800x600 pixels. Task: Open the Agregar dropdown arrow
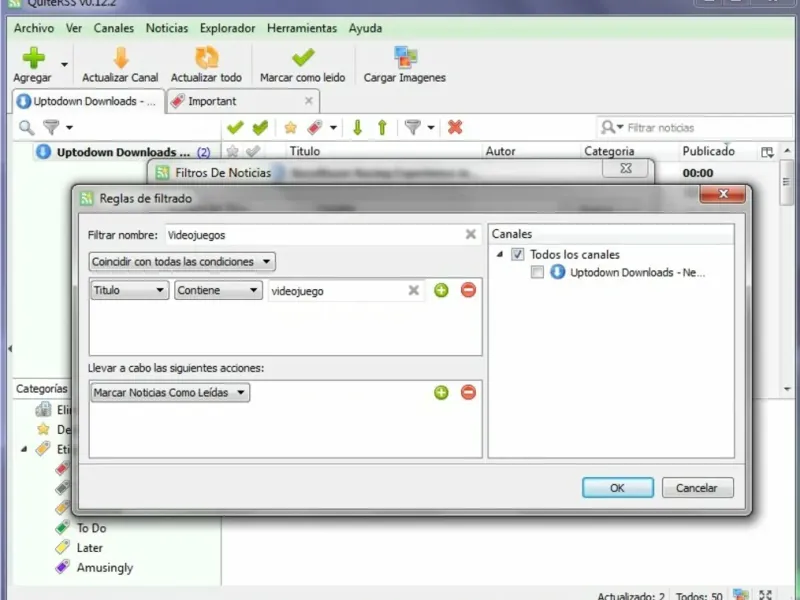(x=64, y=65)
